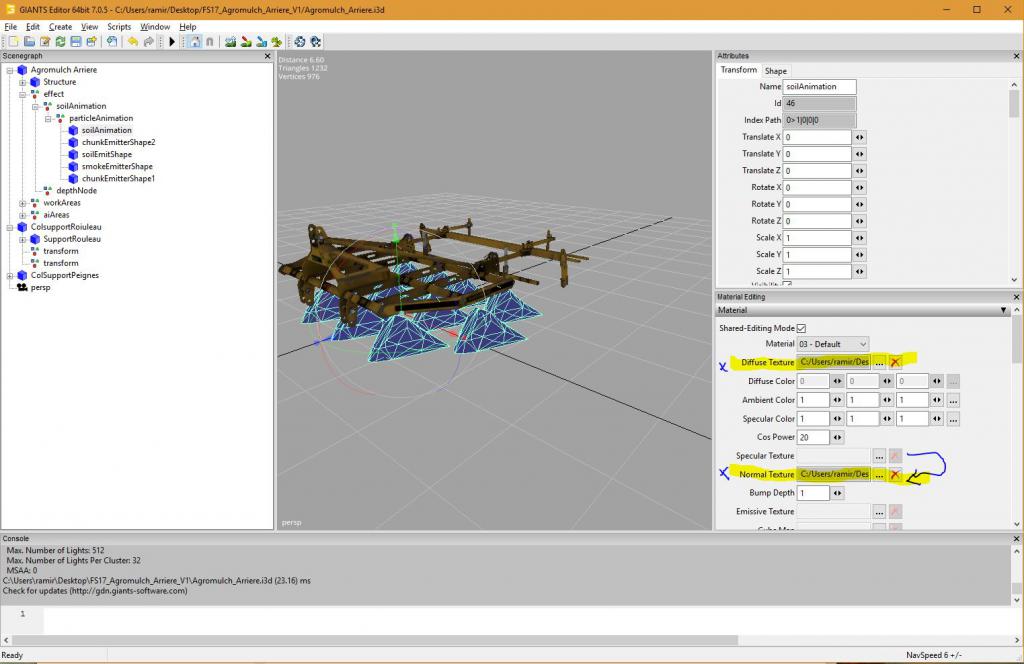Expand the aiAreas node

click(x=23, y=215)
